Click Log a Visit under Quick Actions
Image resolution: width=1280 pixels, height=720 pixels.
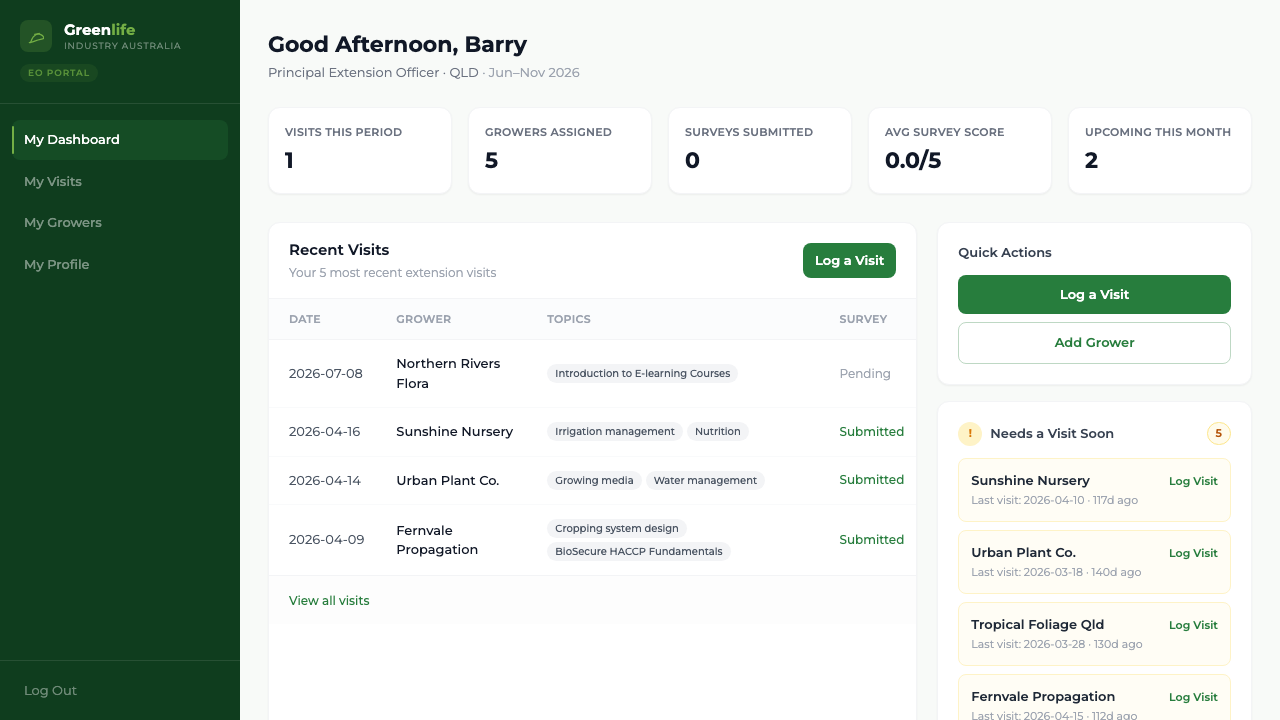[x=1094, y=295]
